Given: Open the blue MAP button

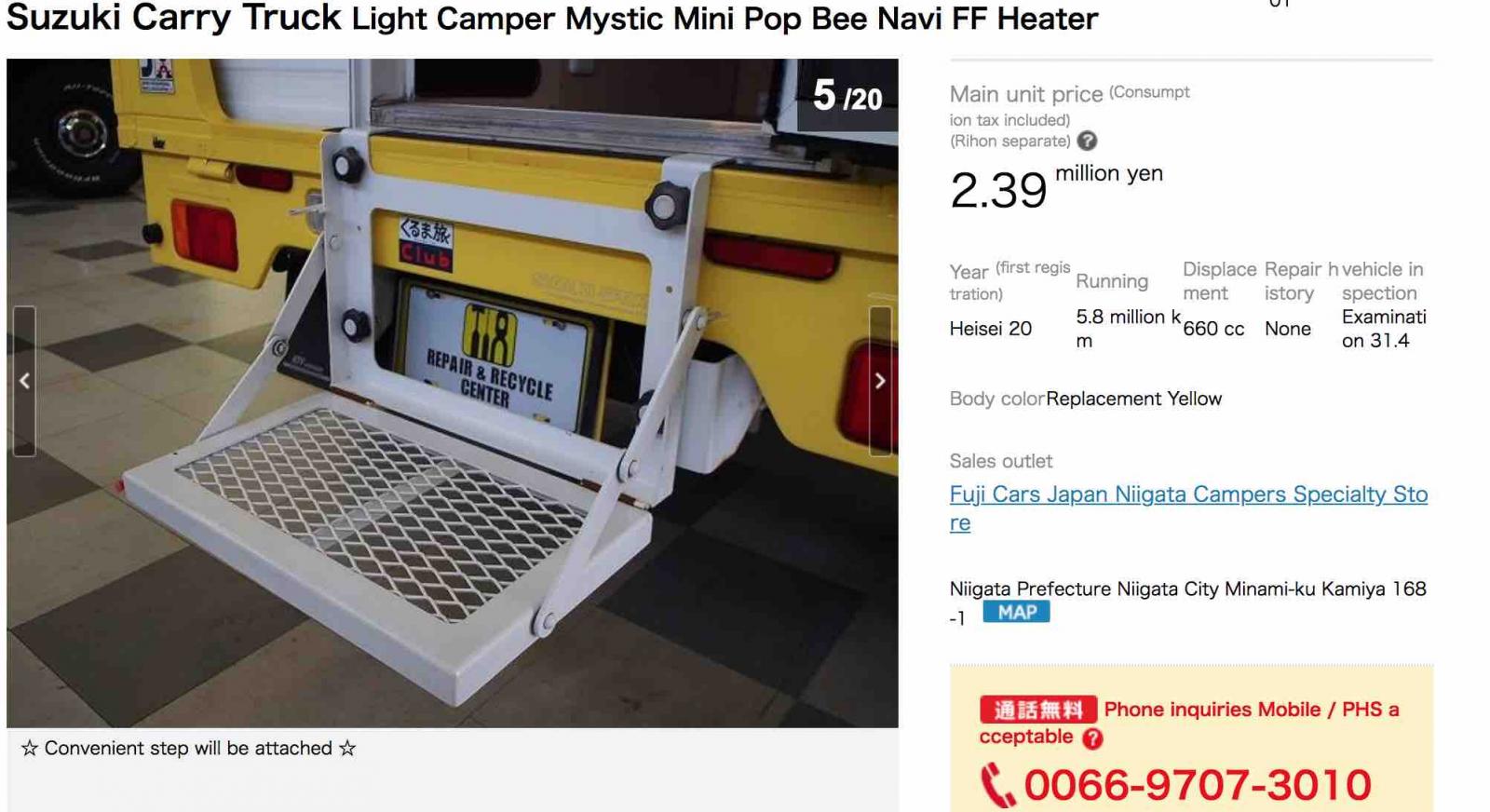Looking at the screenshot, I should tap(1016, 612).
